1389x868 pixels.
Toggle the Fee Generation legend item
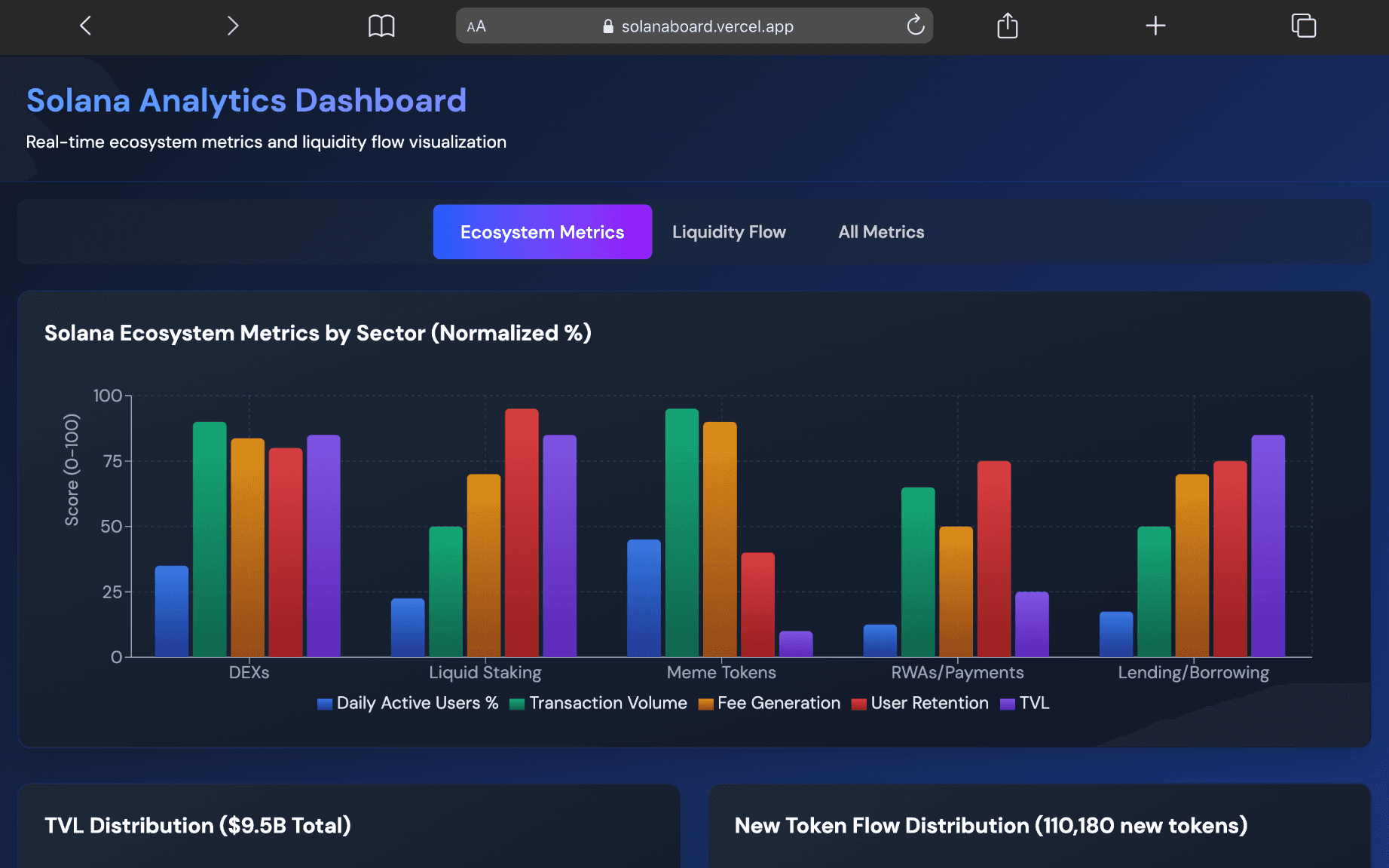pos(769,703)
